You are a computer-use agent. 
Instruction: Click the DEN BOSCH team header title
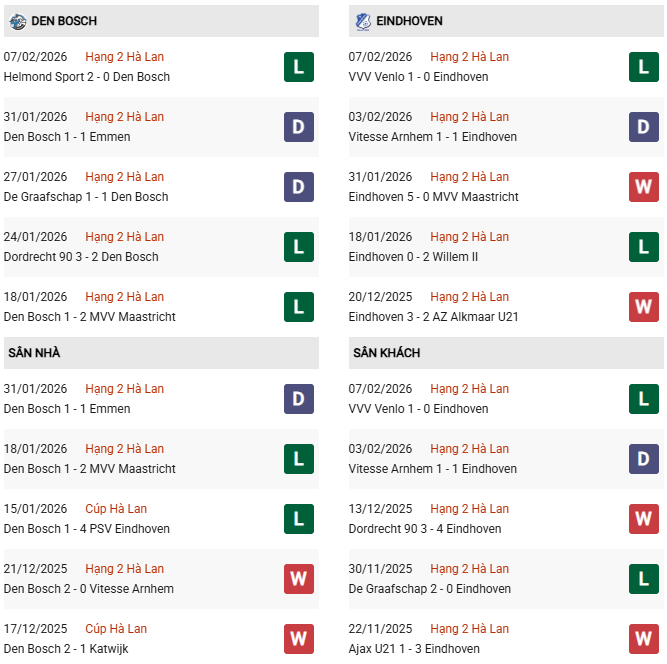tap(64, 21)
